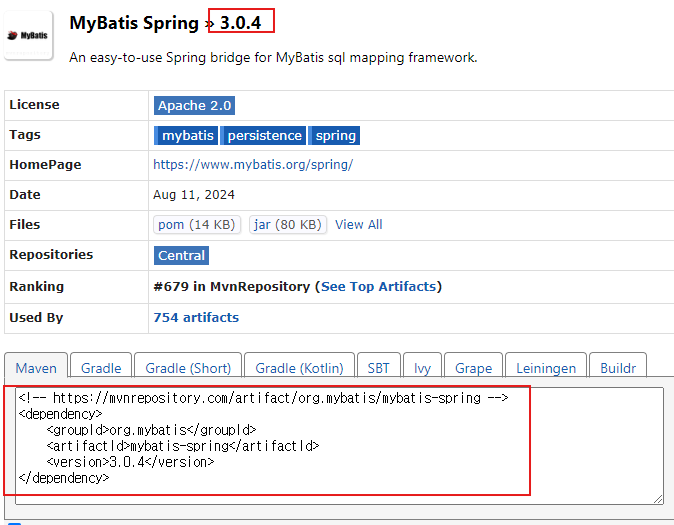Select the persistence tag

click(263, 135)
